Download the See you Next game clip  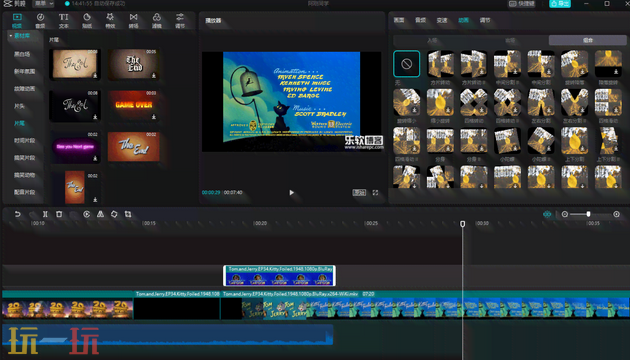[95, 158]
